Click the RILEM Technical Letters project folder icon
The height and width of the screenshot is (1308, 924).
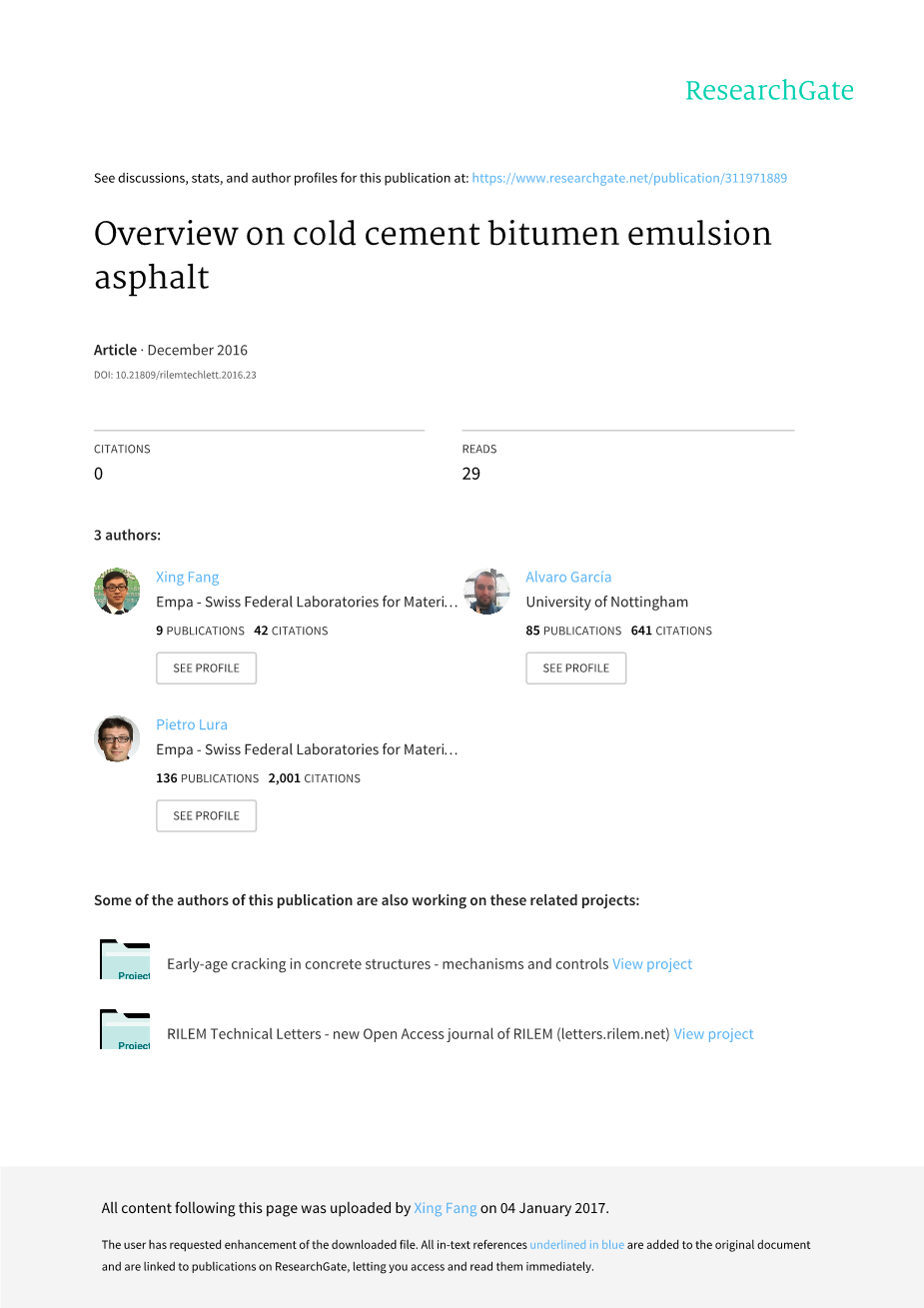(125, 1030)
